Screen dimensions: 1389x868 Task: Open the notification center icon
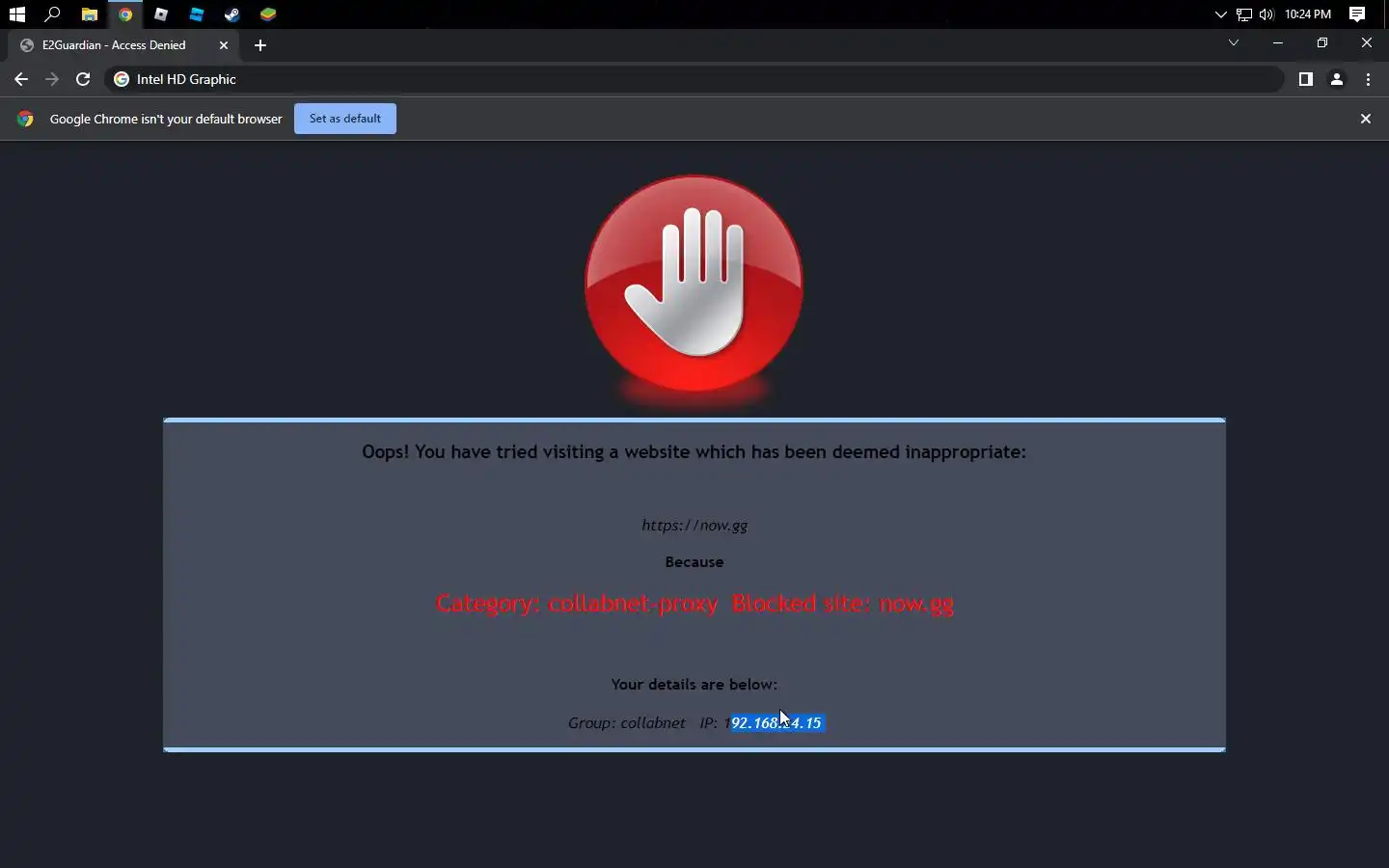(x=1357, y=14)
